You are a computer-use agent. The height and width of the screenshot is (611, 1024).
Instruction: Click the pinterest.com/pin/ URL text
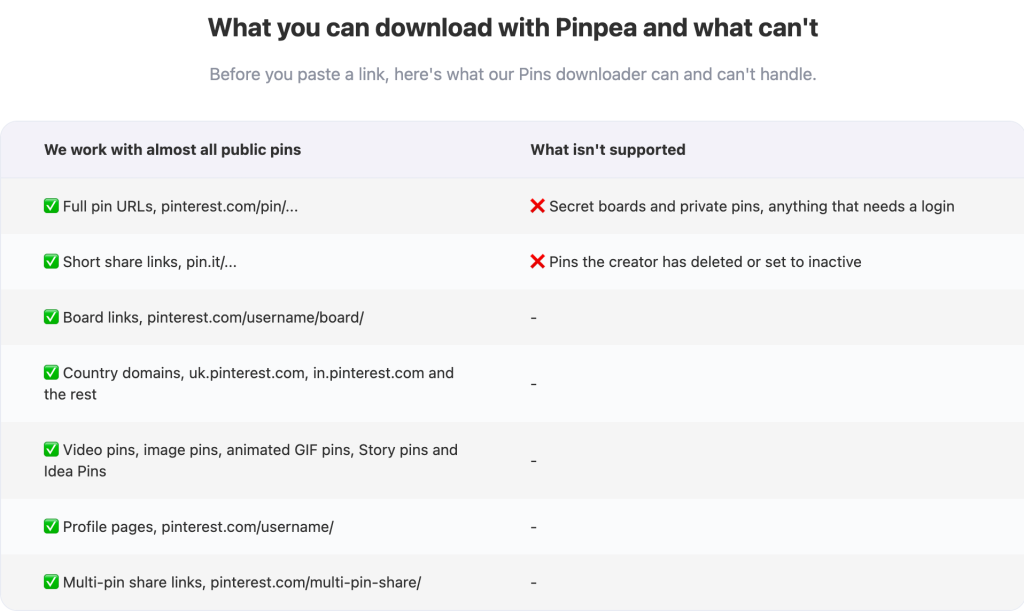point(229,206)
